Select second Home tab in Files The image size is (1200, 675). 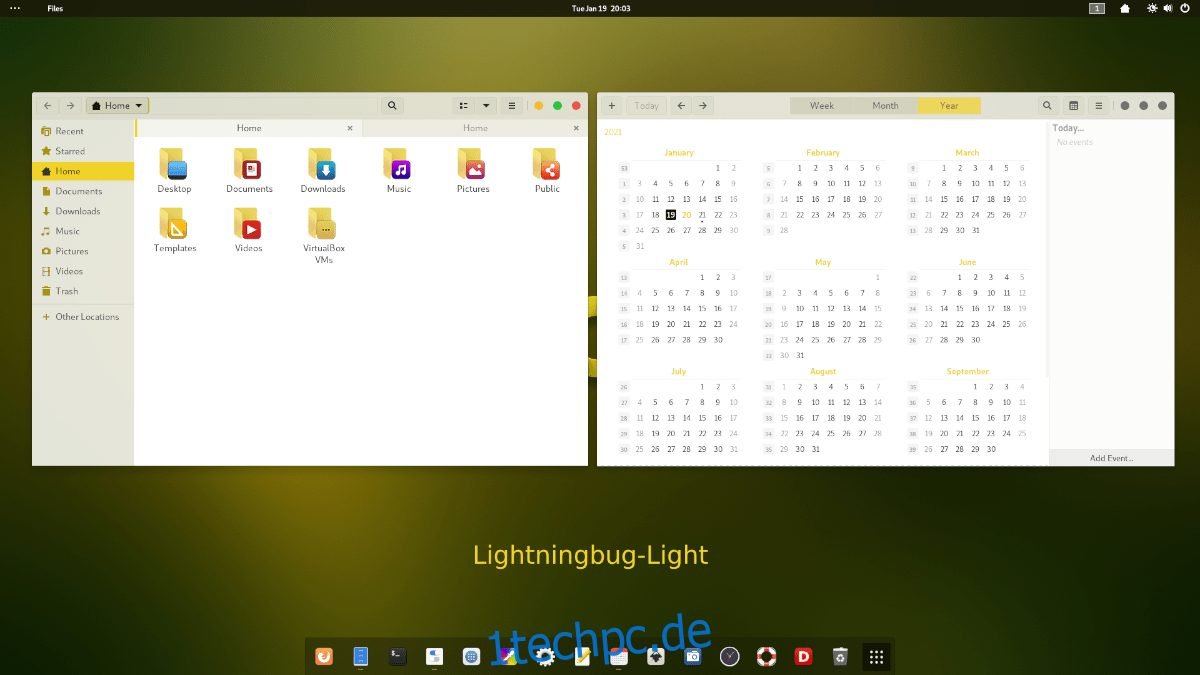[x=475, y=128]
